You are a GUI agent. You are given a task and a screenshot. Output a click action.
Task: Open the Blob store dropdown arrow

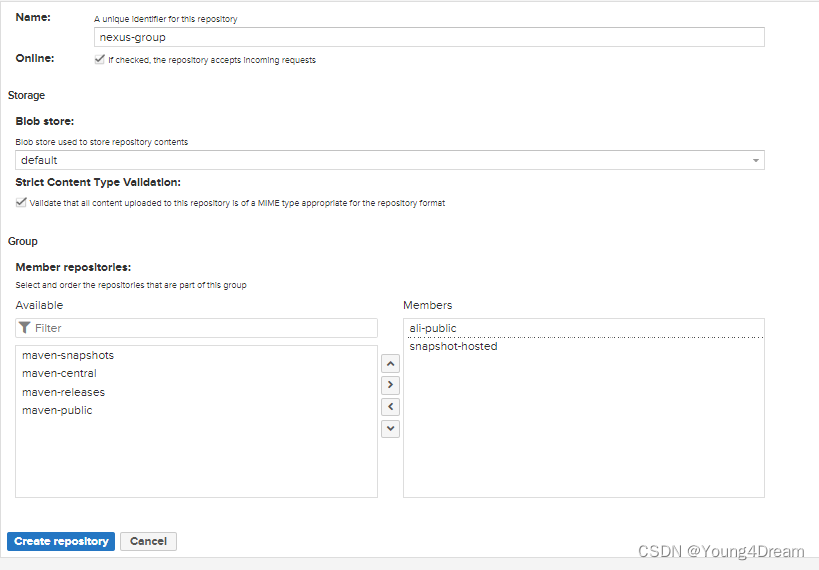point(756,160)
